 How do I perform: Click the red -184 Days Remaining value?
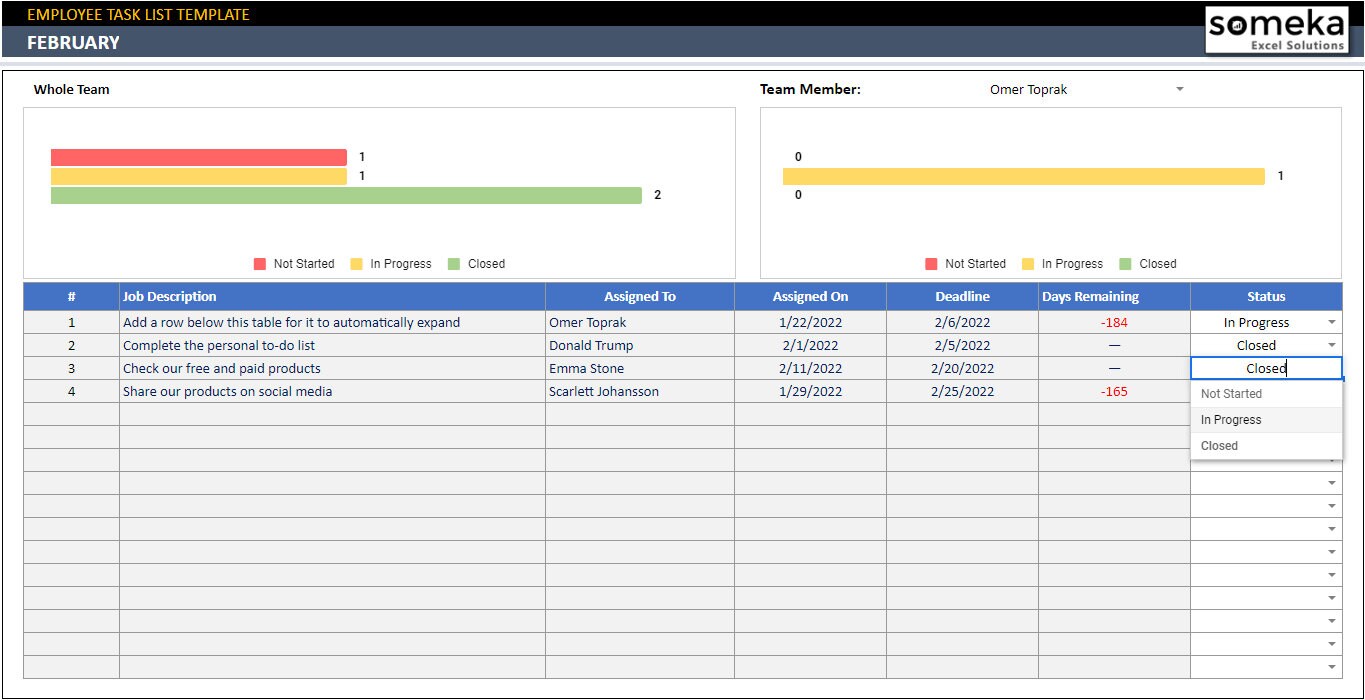pyautogui.click(x=1113, y=322)
